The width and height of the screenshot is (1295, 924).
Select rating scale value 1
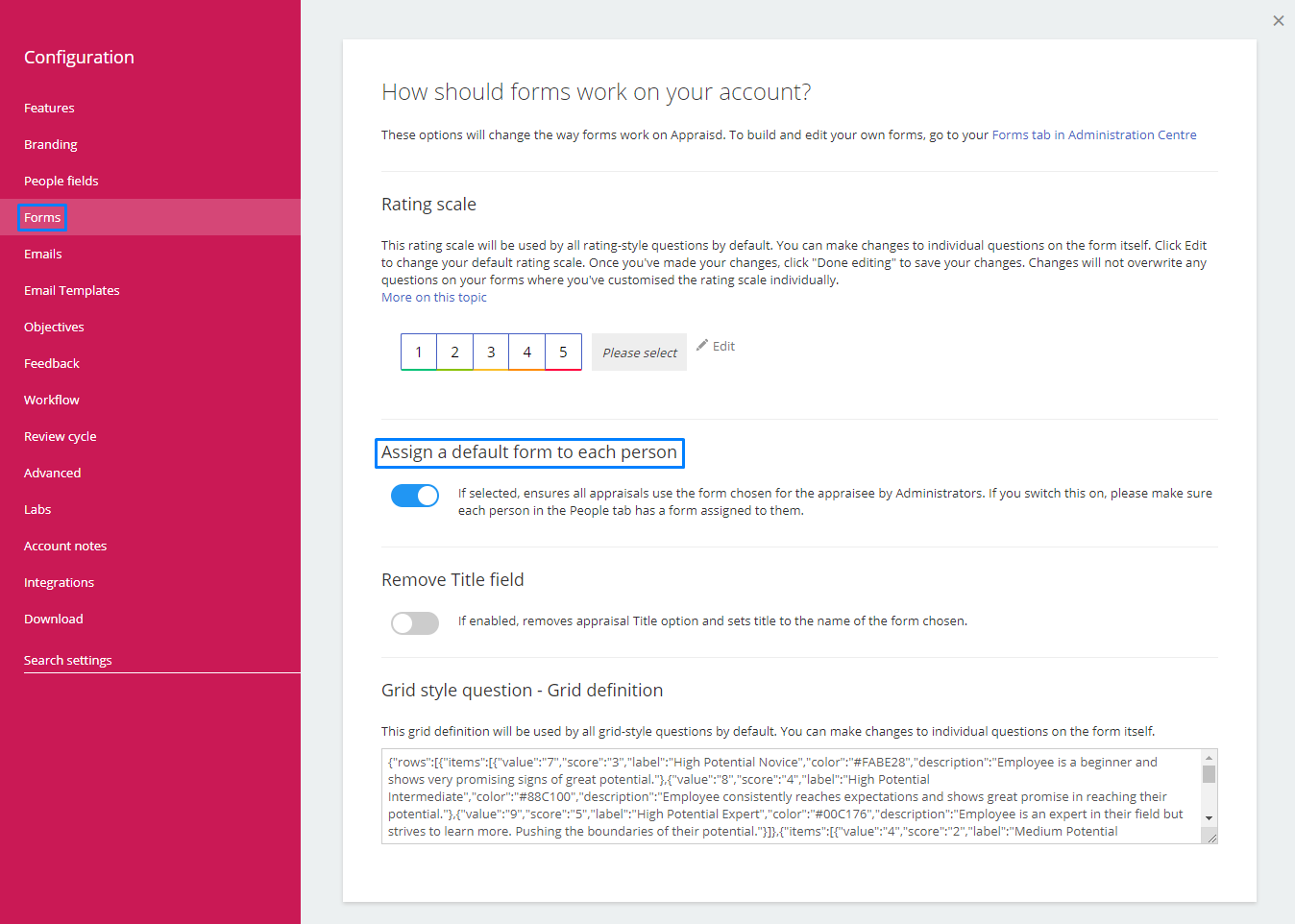point(419,352)
